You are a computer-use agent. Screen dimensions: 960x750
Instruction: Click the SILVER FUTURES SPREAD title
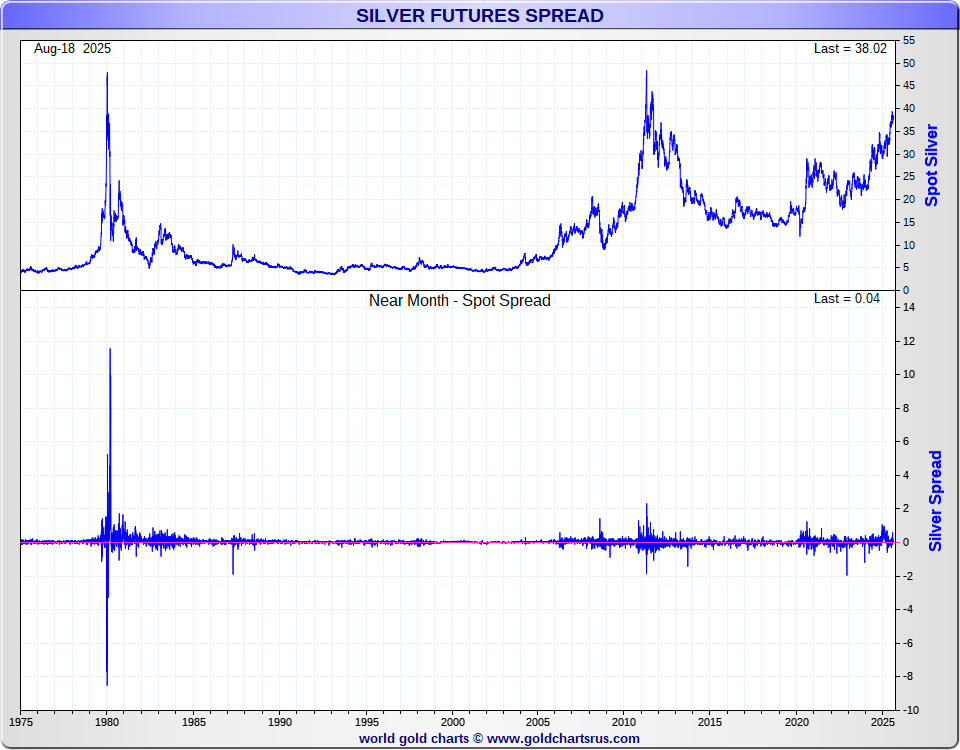[479, 15]
